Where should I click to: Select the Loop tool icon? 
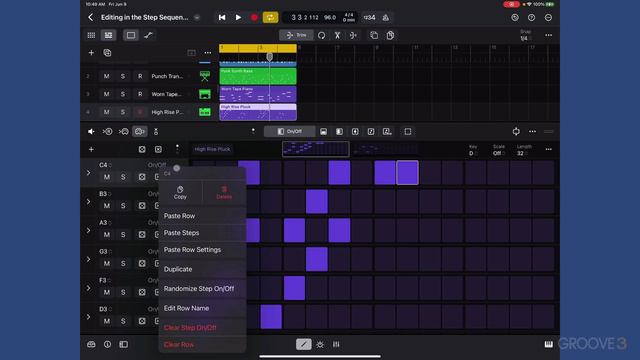pyautogui.click(x=322, y=36)
